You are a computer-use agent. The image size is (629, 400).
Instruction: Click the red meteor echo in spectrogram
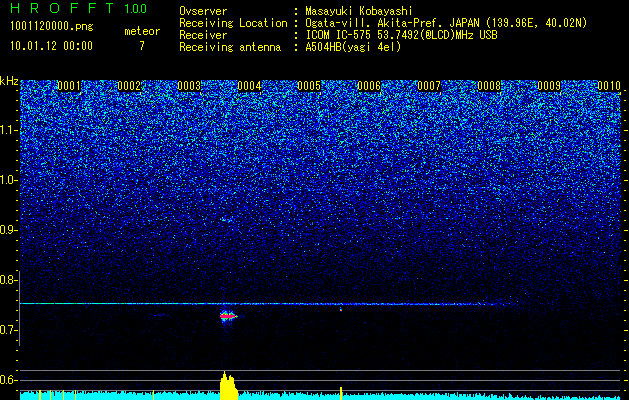click(x=228, y=316)
